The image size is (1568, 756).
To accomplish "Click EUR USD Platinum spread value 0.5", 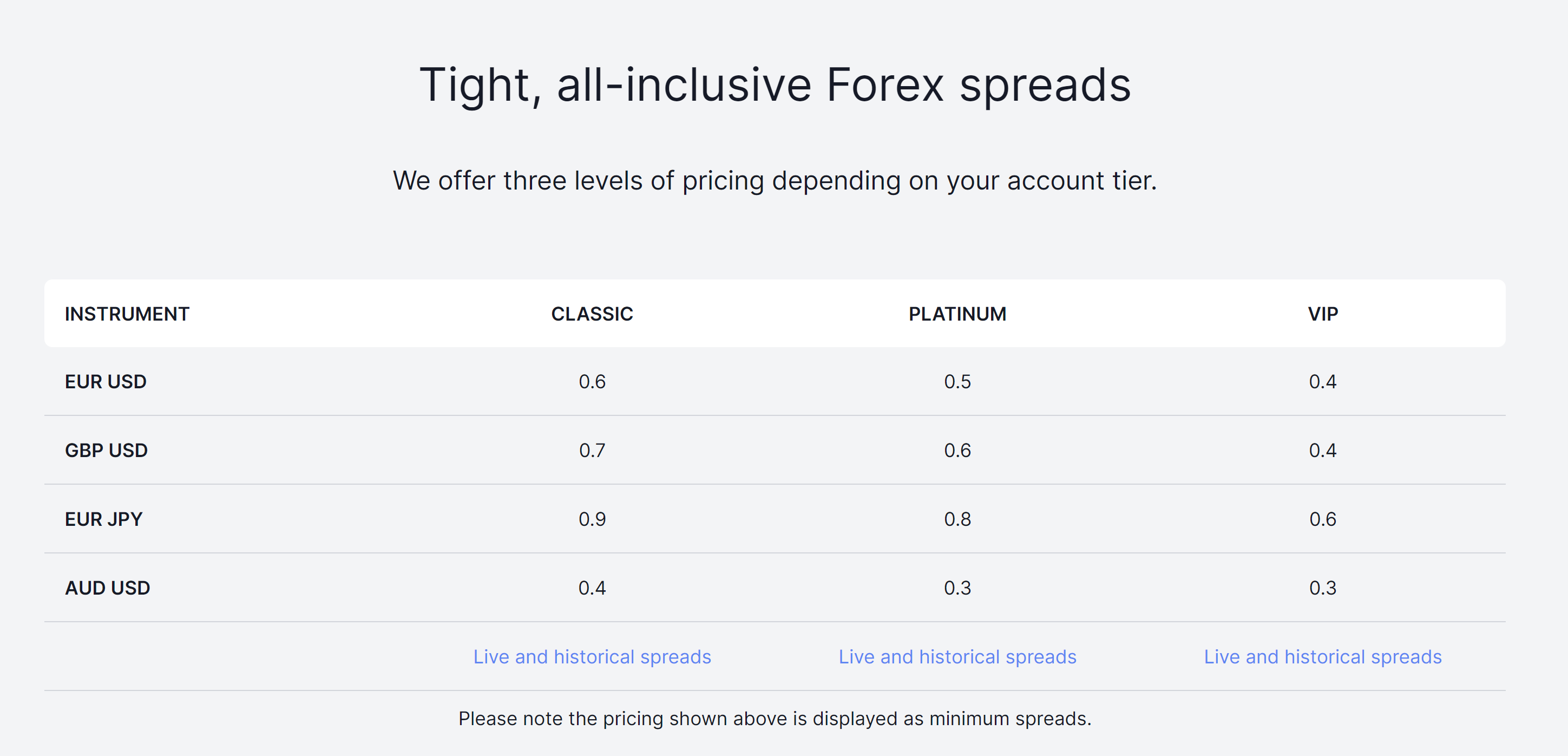I will click(957, 381).
